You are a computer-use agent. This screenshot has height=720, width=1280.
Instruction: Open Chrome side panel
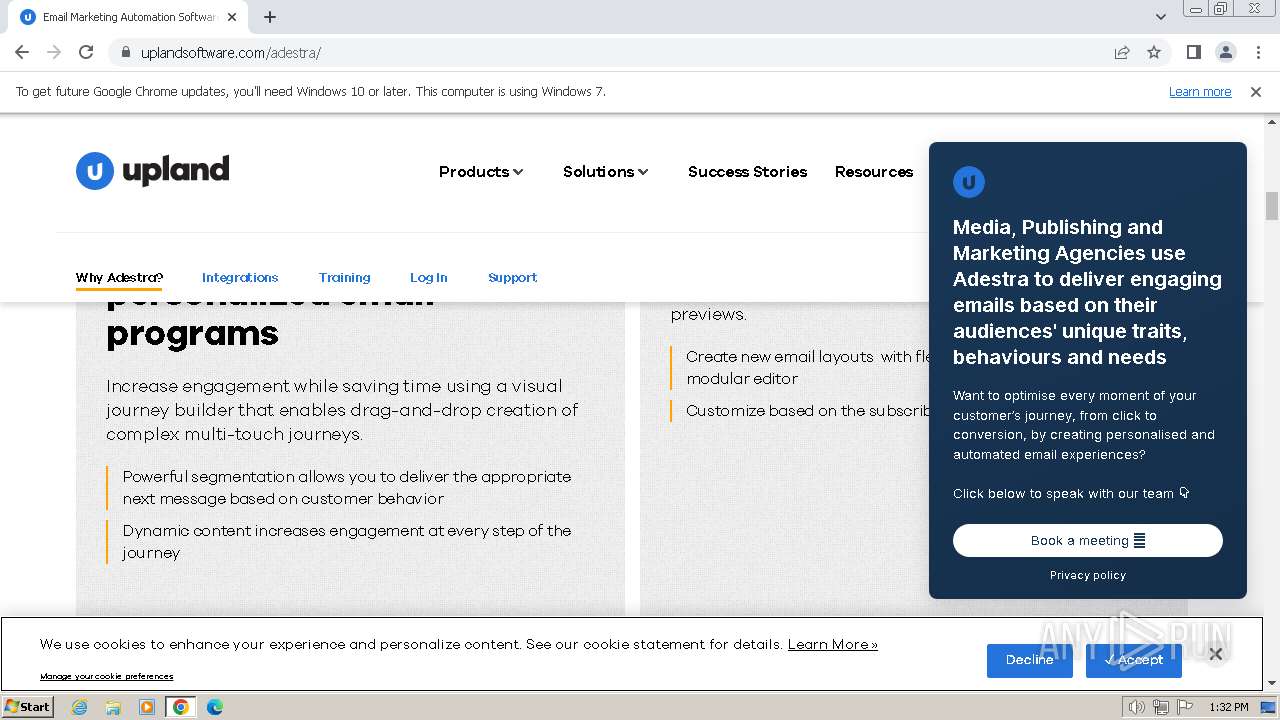click(x=1193, y=52)
